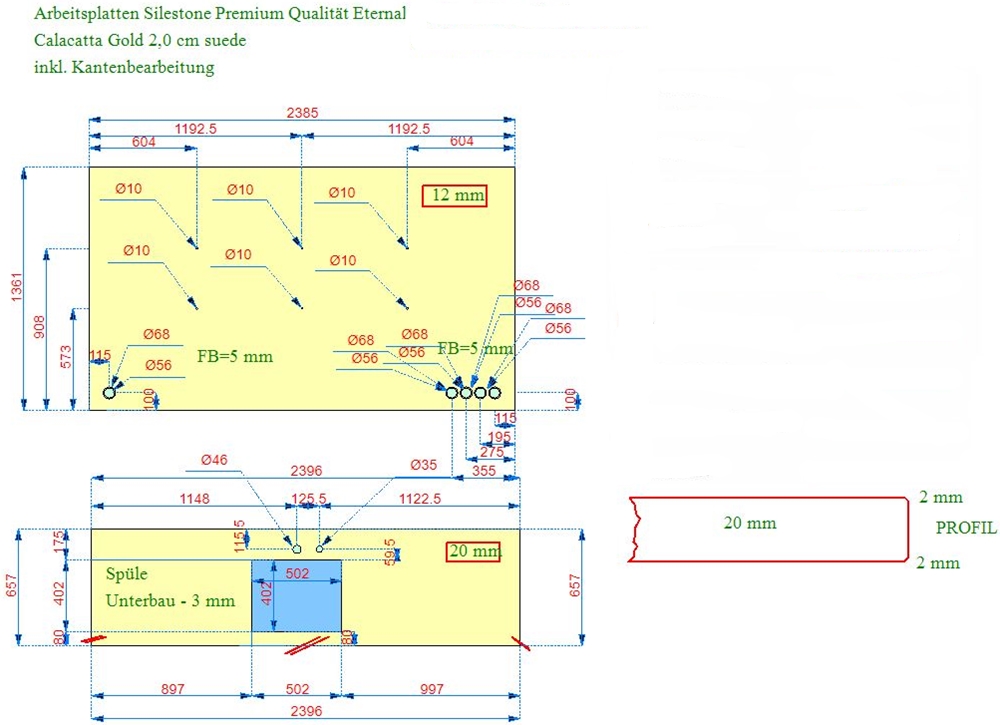Click the Ø46 hole above the sink
This screenshot has width=1000, height=725.
[x=297, y=548]
